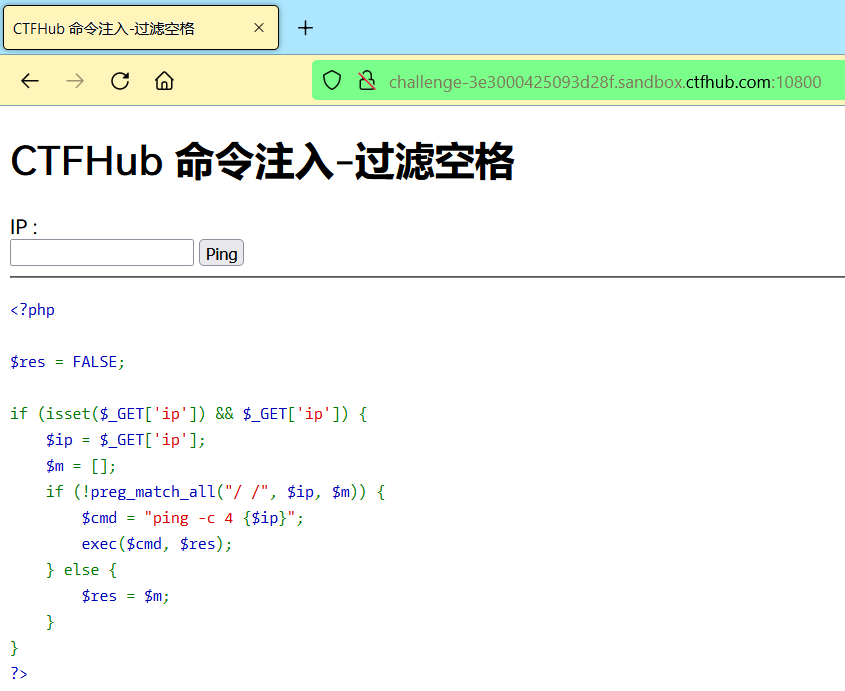Open tracking protection shield icon
845x691 pixels.
tap(332, 81)
